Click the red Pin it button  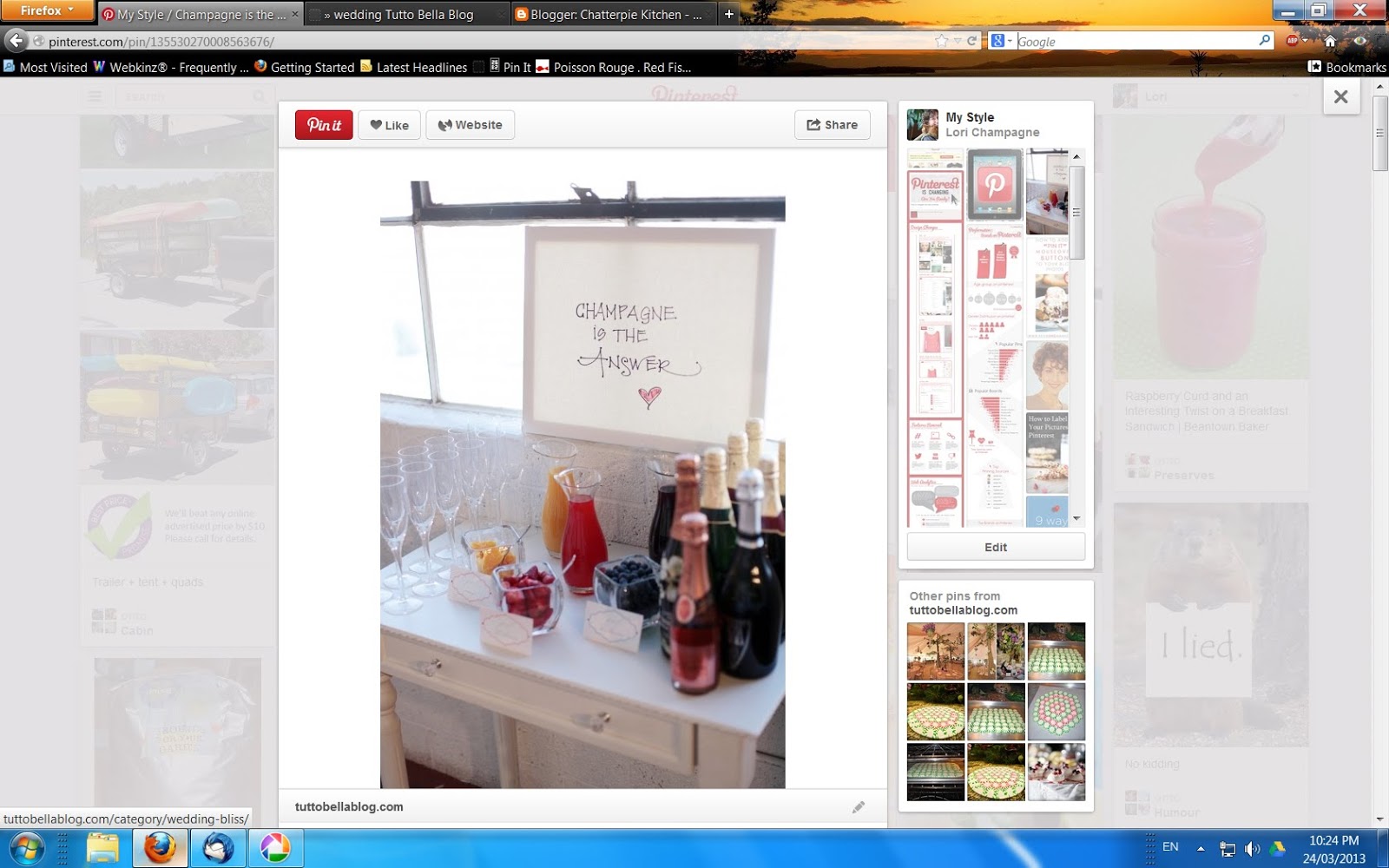click(323, 124)
